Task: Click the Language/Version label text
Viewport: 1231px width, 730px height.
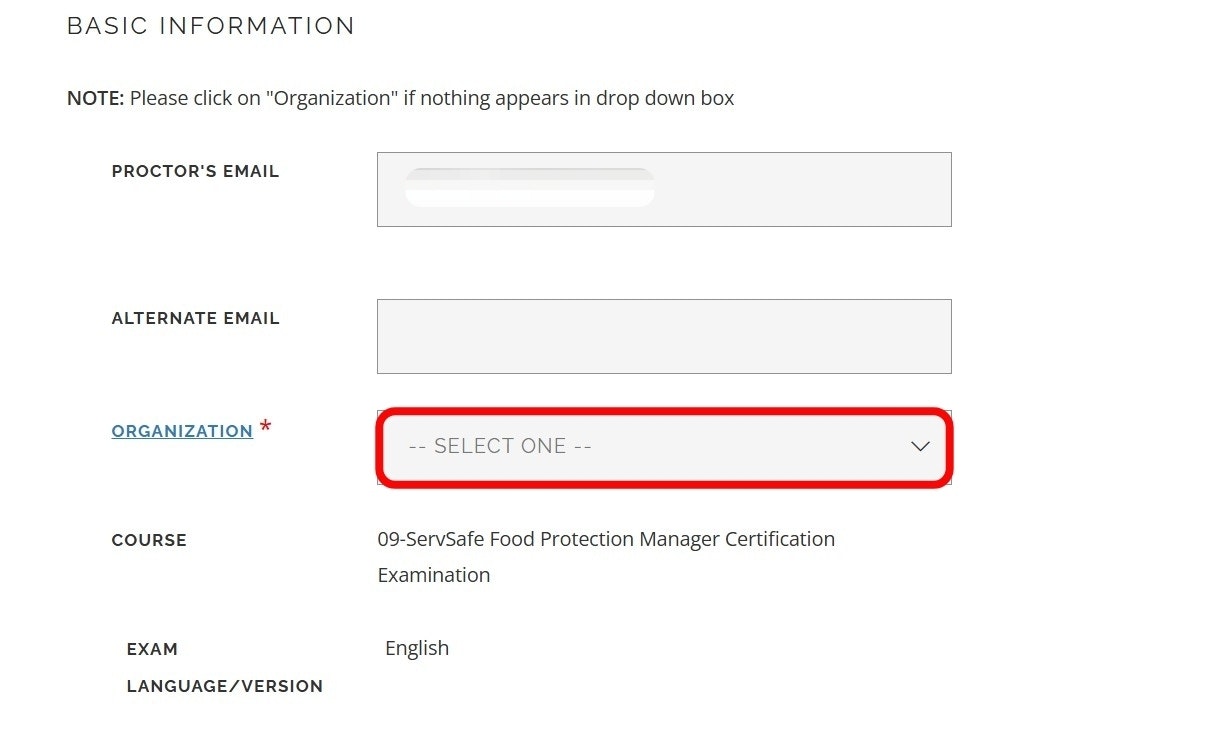Action: [224, 686]
